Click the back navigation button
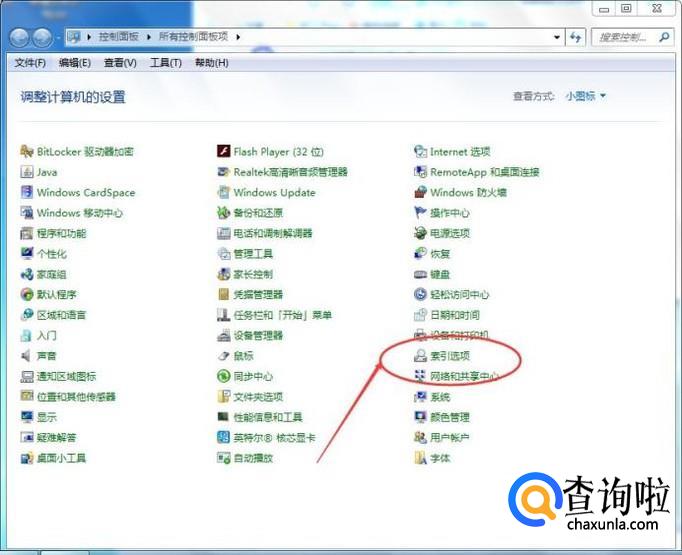This screenshot has height=555, width=682. [x=20, y=38]
